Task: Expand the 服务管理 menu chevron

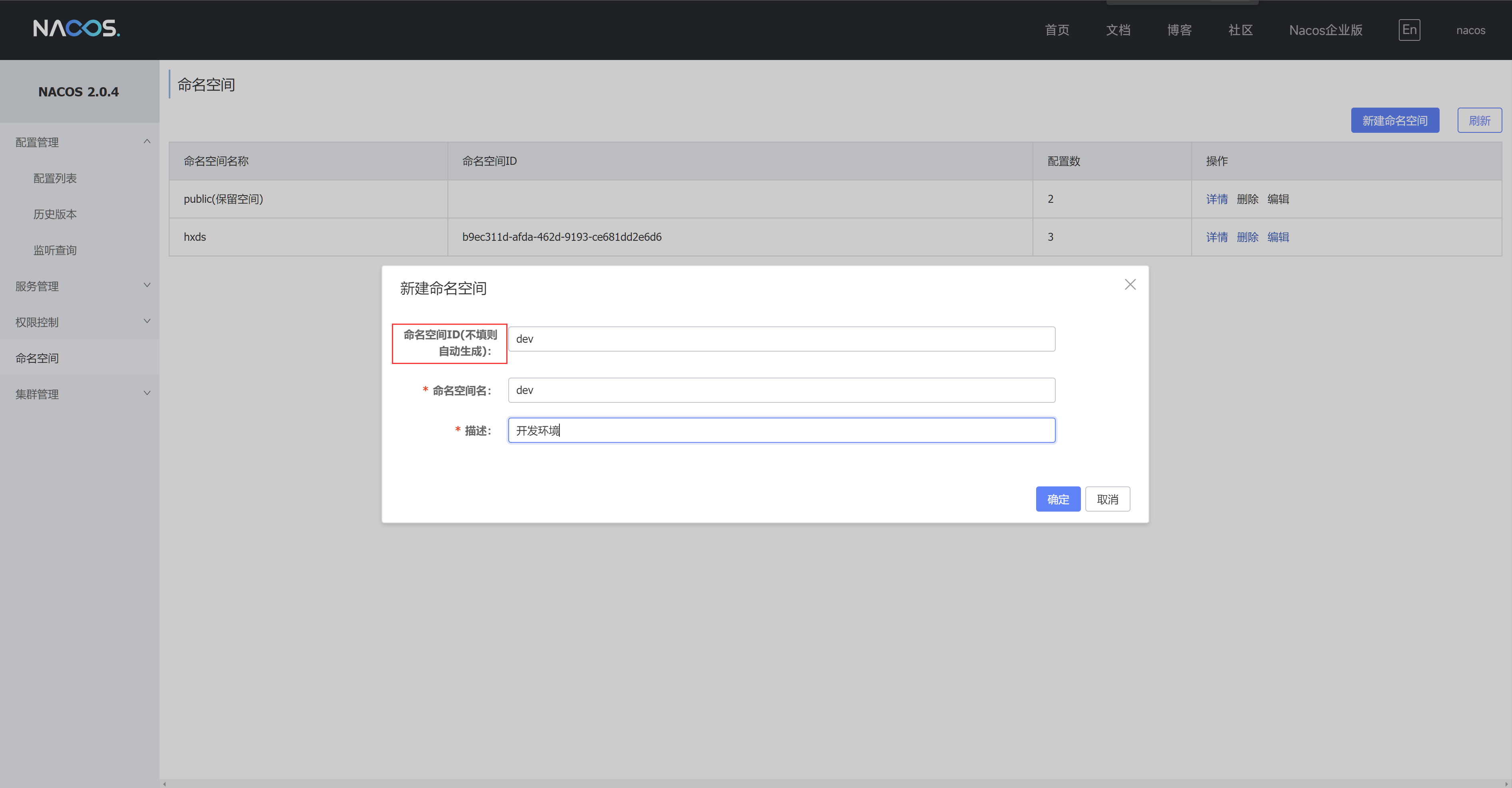Action: tap(147, 285)
